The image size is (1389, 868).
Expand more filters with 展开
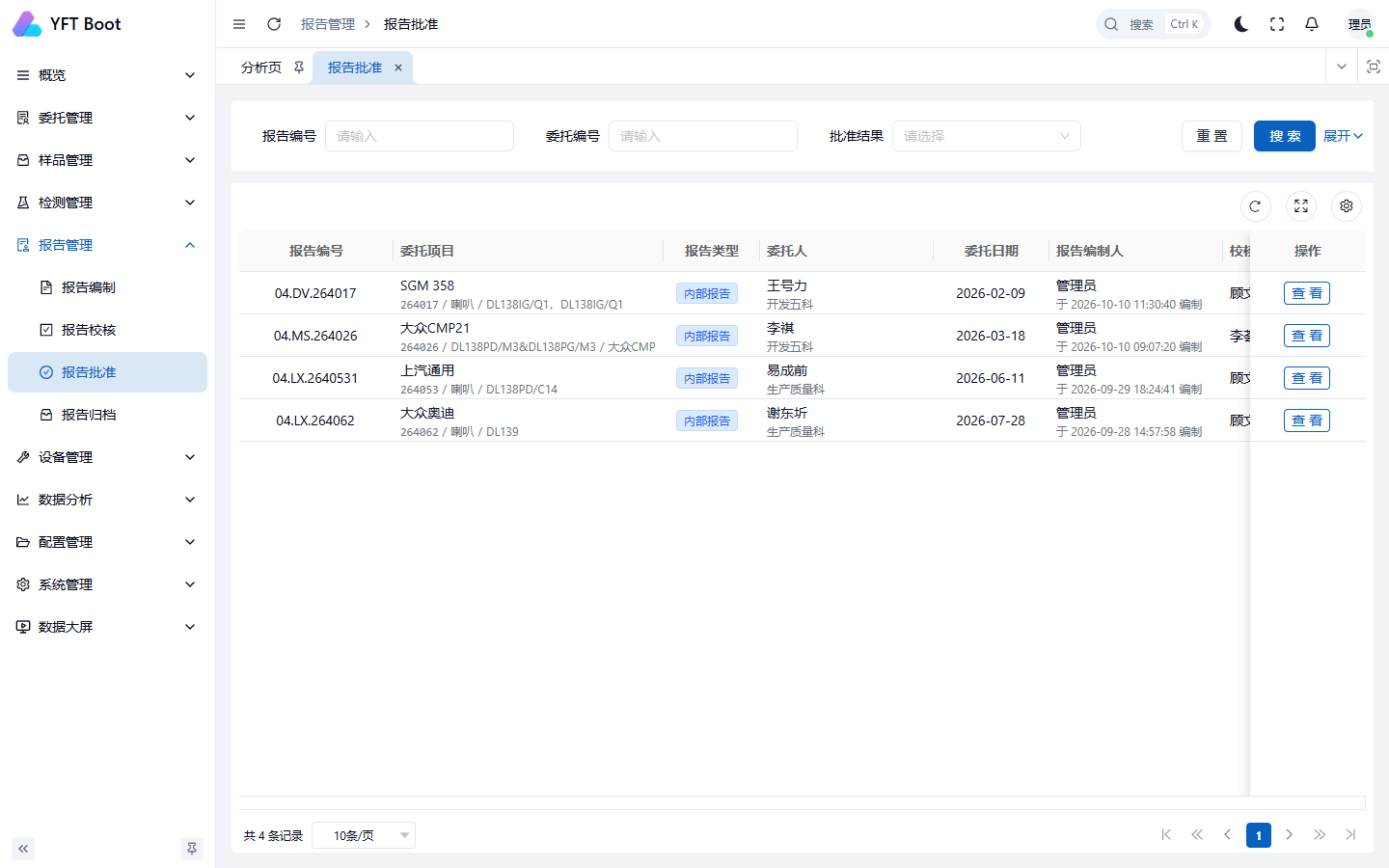coord(1343,136)
